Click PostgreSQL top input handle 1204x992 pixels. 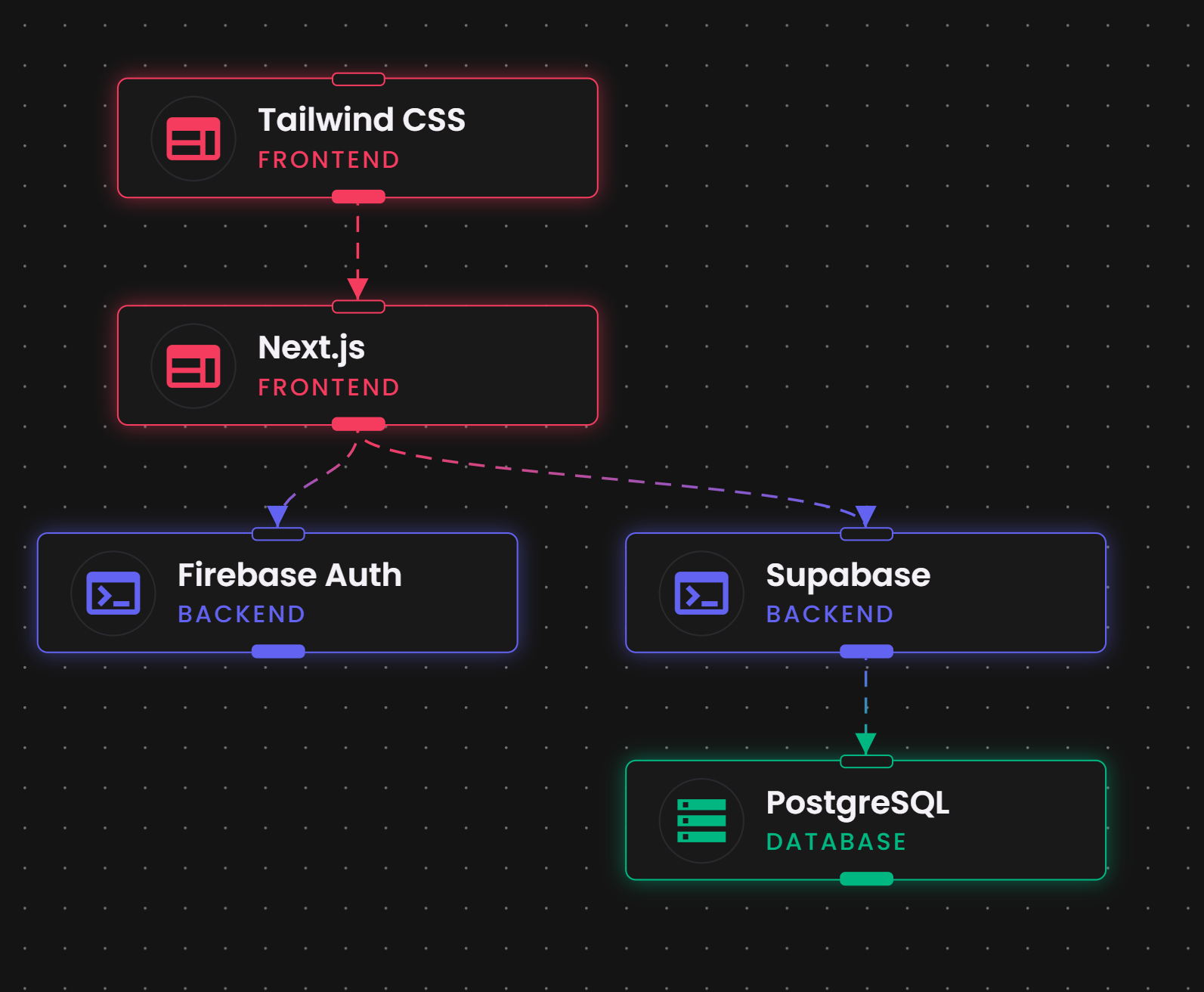pyautogui.click(x=866, y=761)
